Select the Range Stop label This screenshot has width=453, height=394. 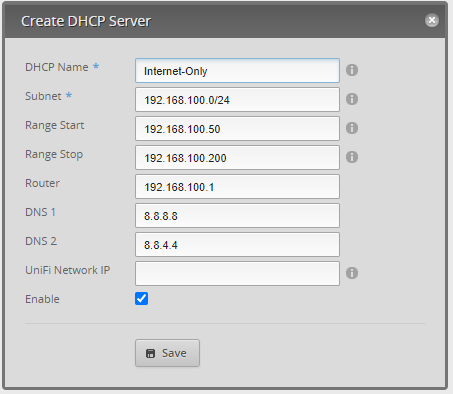point(54,155)
